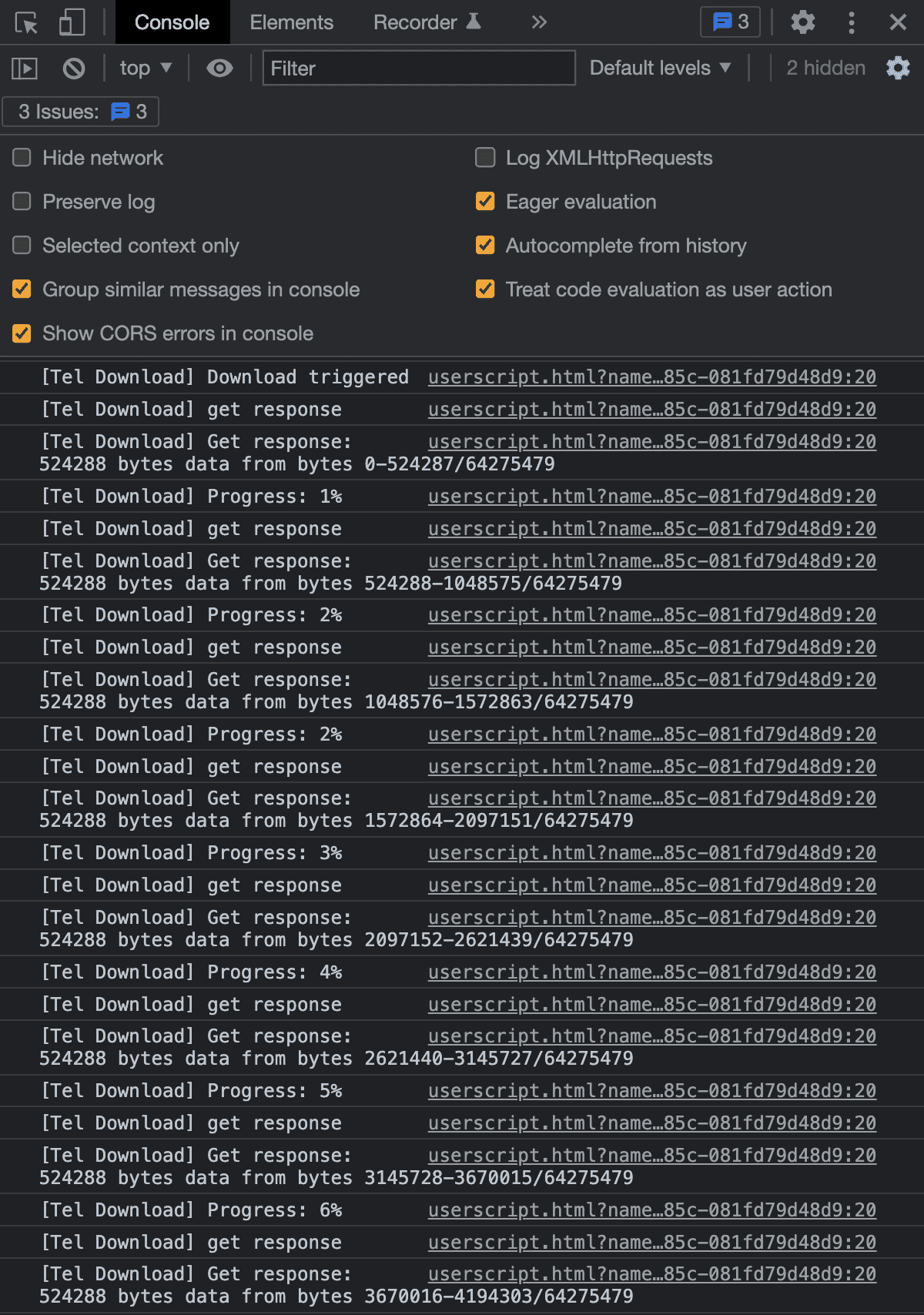The height and width of the screenshot is (1315, 924).
Task: Create a live expression with the eye icon
Action: point(220,68)
